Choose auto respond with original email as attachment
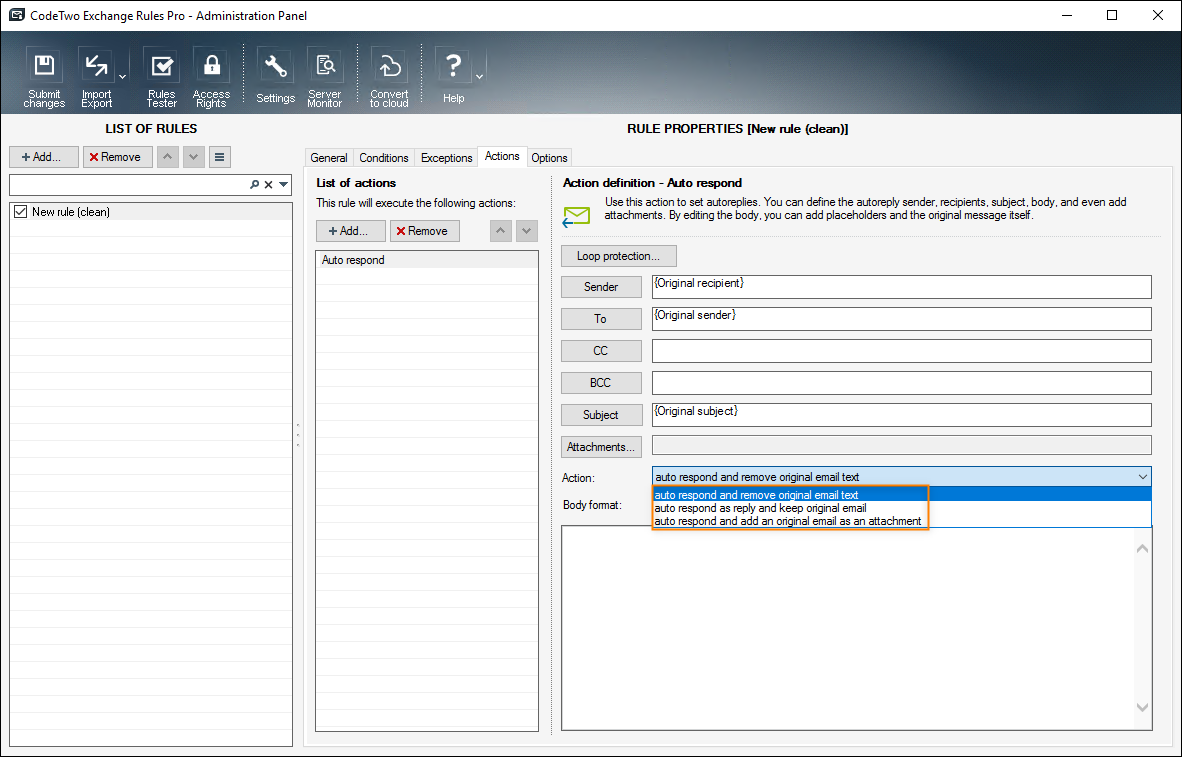Screen dimensions: 1182x757 point(902,521)
